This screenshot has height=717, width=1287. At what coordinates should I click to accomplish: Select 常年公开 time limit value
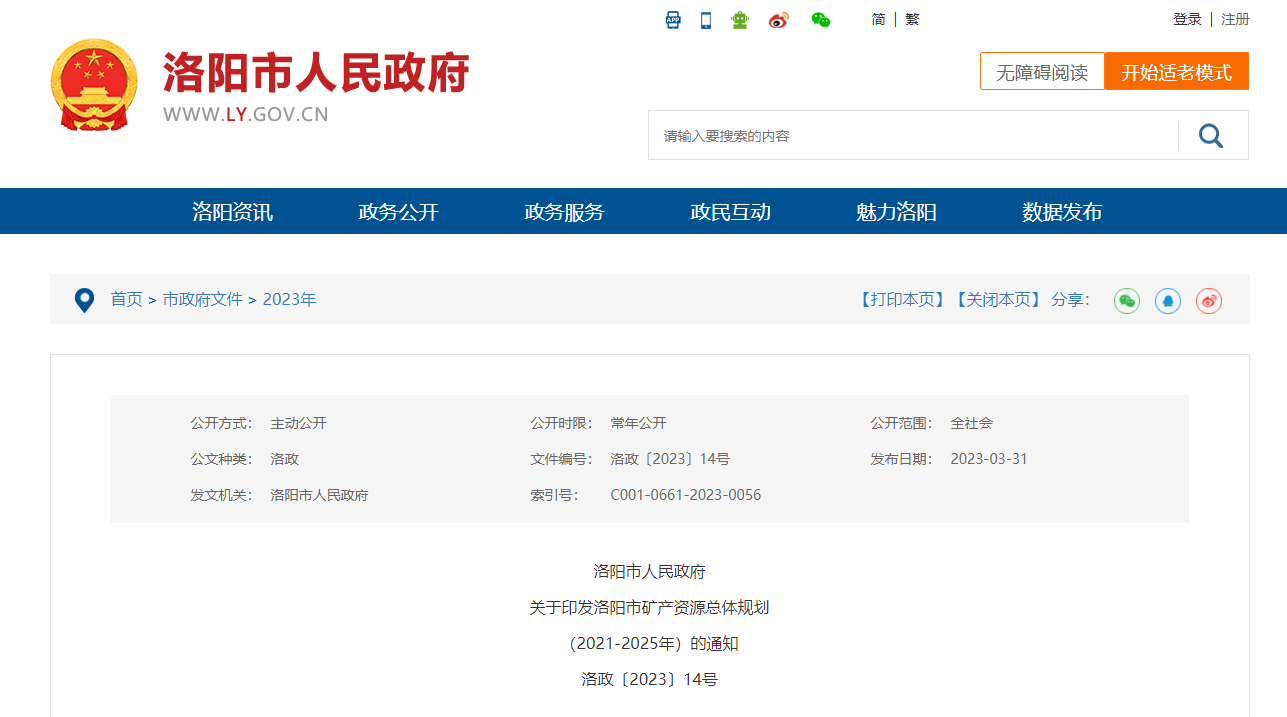click(638, 423)
